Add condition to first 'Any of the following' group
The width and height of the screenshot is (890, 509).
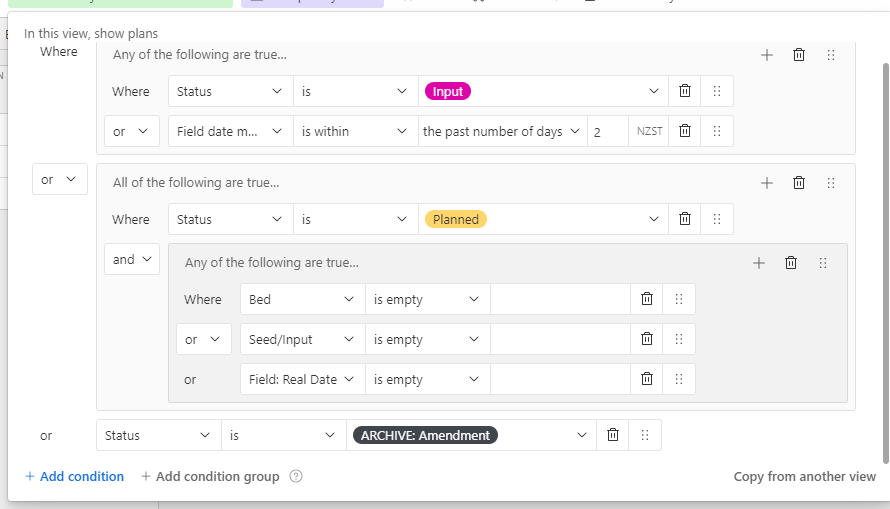(x=766, y=55)
